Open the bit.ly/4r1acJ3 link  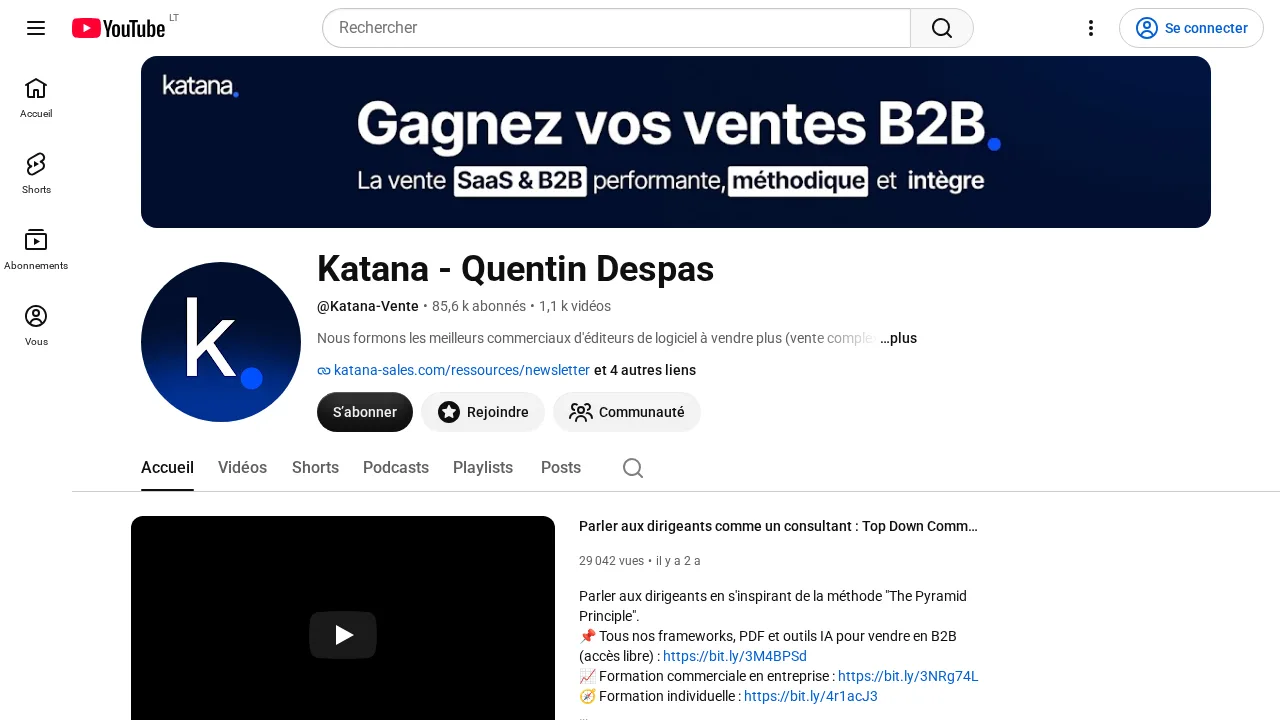pyautogui.click(x=811, y=696)
